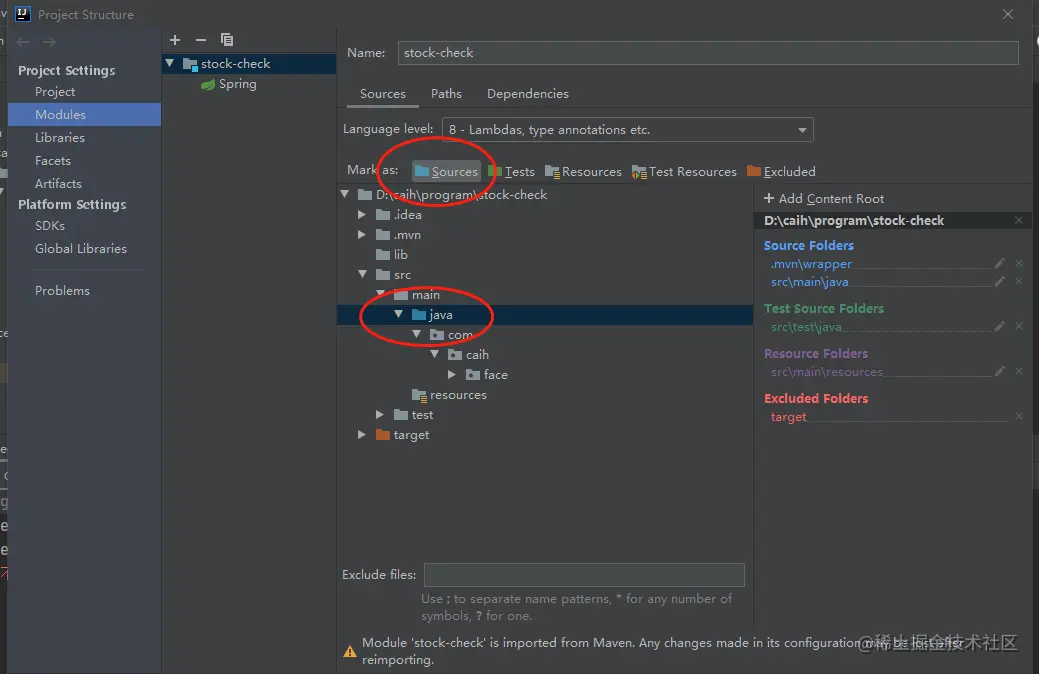Collapse the caih package
This screenshot has width=1039, height=674.
pyautogui.click(x=435, y=355)
